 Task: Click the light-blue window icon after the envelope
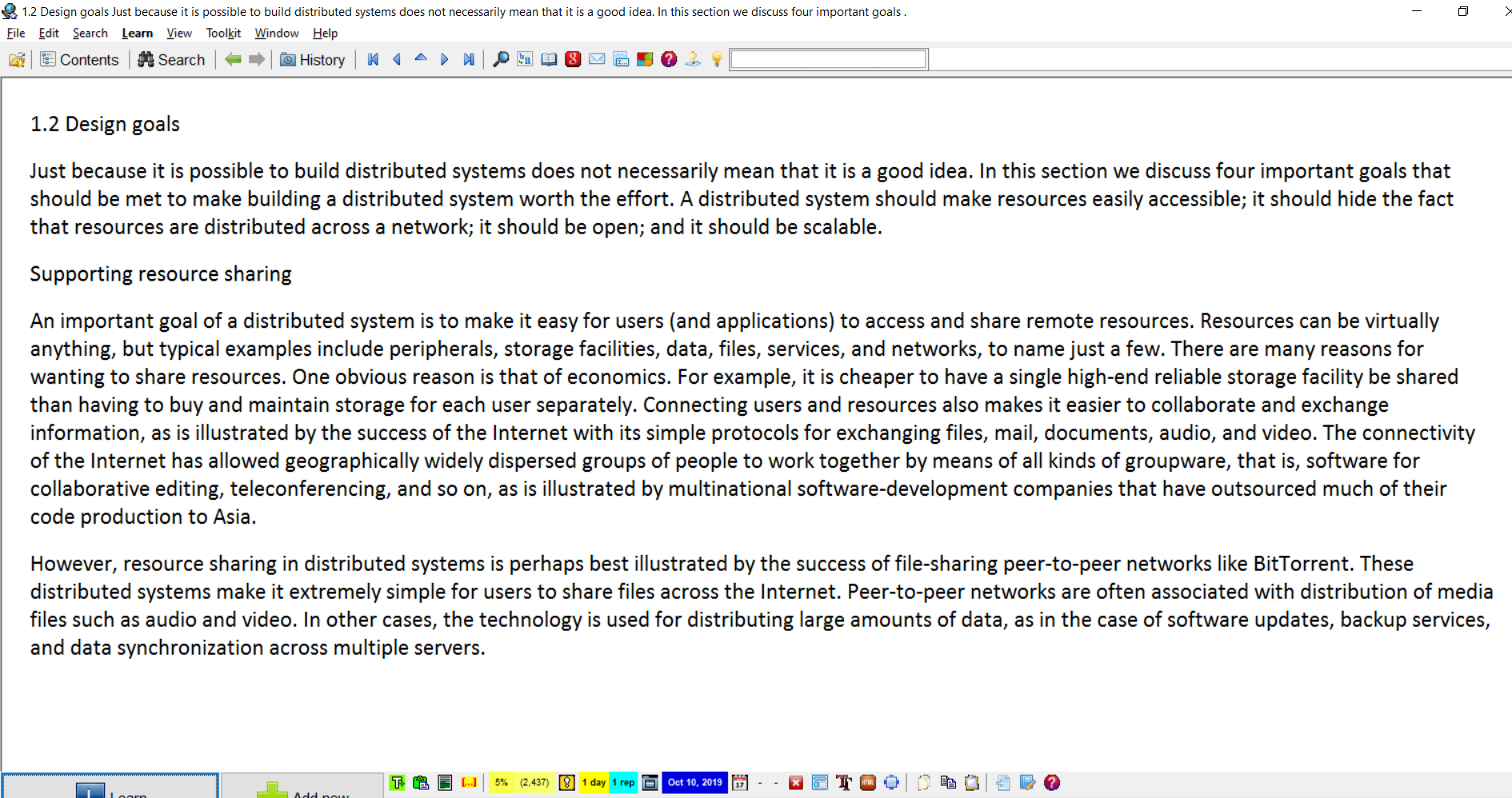(x=621, y=59)
